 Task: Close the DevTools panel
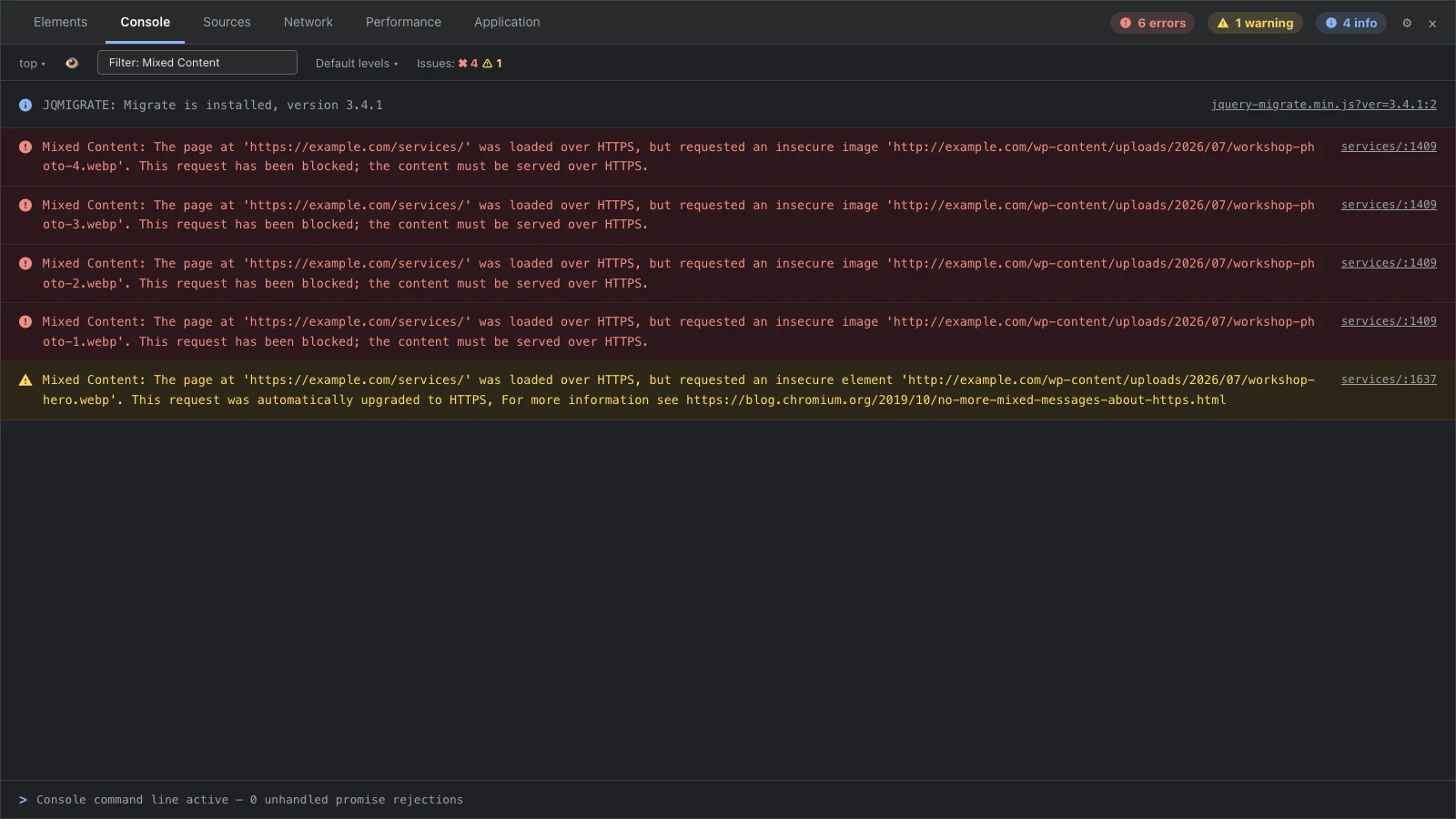point(1432,24)
